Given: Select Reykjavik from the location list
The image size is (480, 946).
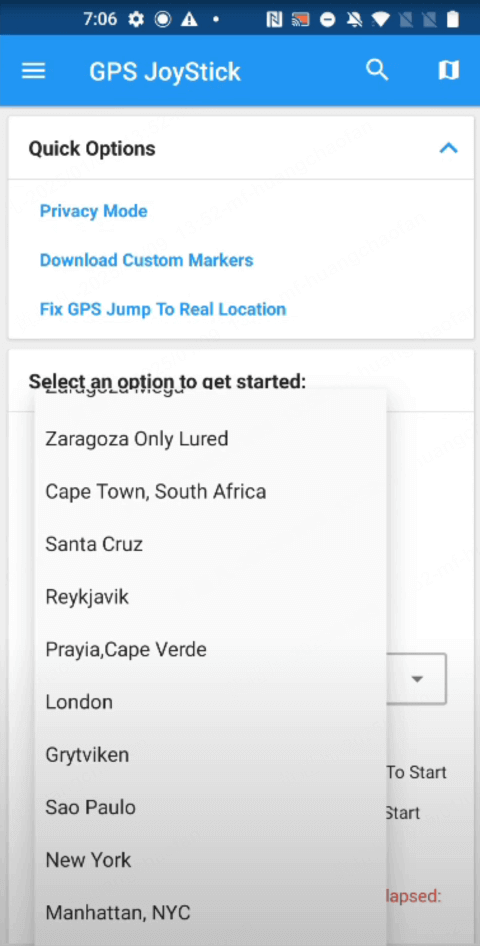Looking at the screenshot, I should pyautogui.click(x=210, y=597).
